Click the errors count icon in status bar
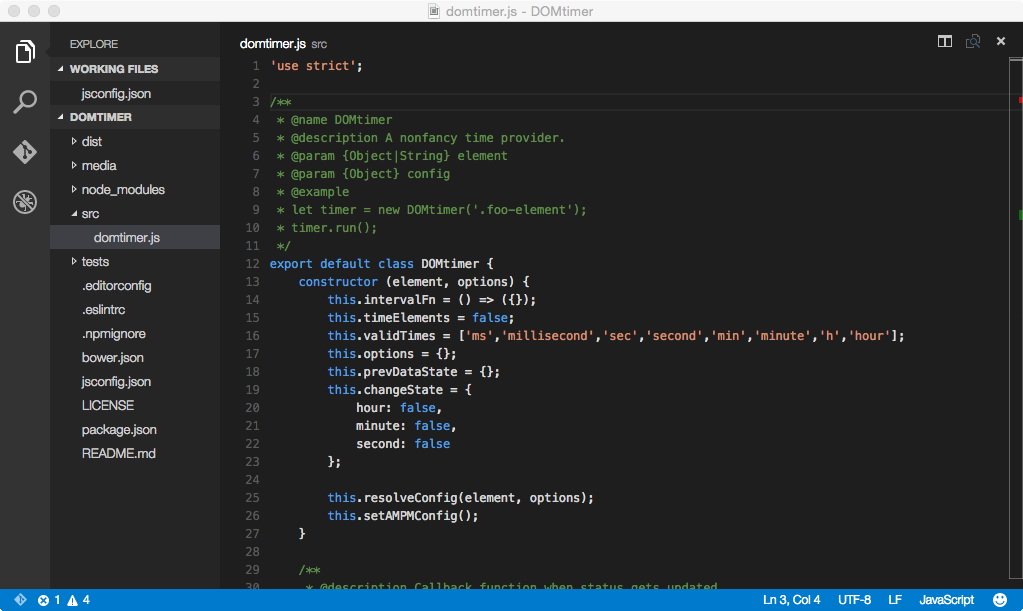This screenshot has width=1023, height=611. coord(49,600)
